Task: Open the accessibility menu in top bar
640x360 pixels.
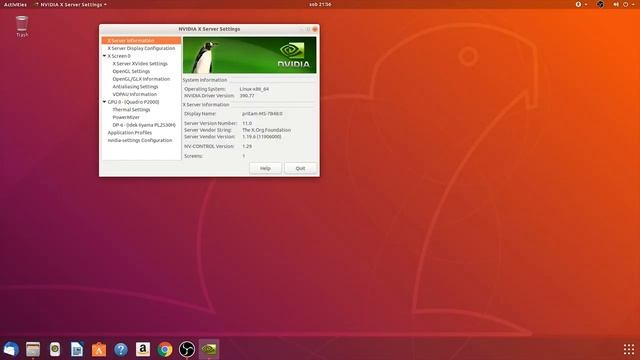Action: pyautogui.click(x=580, y=4)
